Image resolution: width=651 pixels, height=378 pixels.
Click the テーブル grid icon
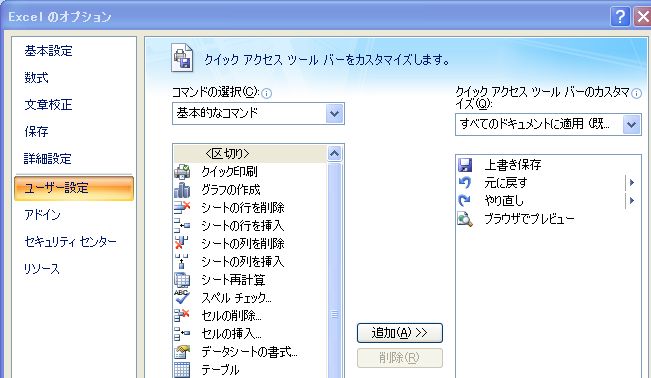[182, 370]
